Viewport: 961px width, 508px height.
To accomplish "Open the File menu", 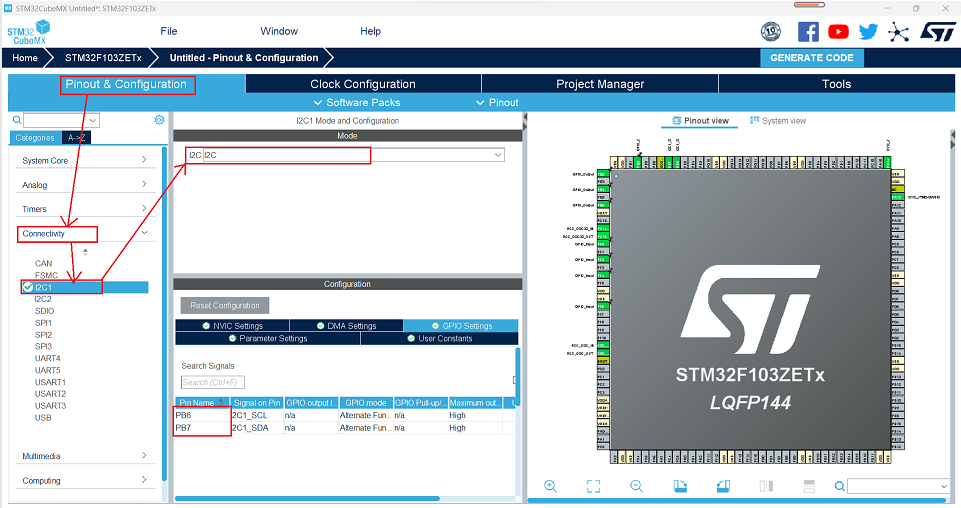I will click(x=169, y=31).
